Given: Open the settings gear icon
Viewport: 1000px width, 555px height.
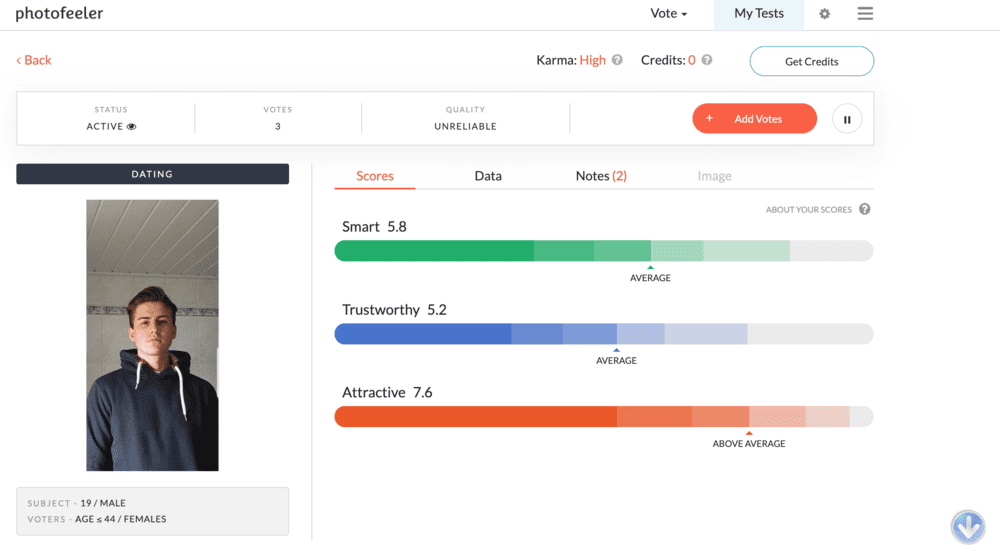Looking at the screenshot, I should pyautogui.click(x=824, y=14).
